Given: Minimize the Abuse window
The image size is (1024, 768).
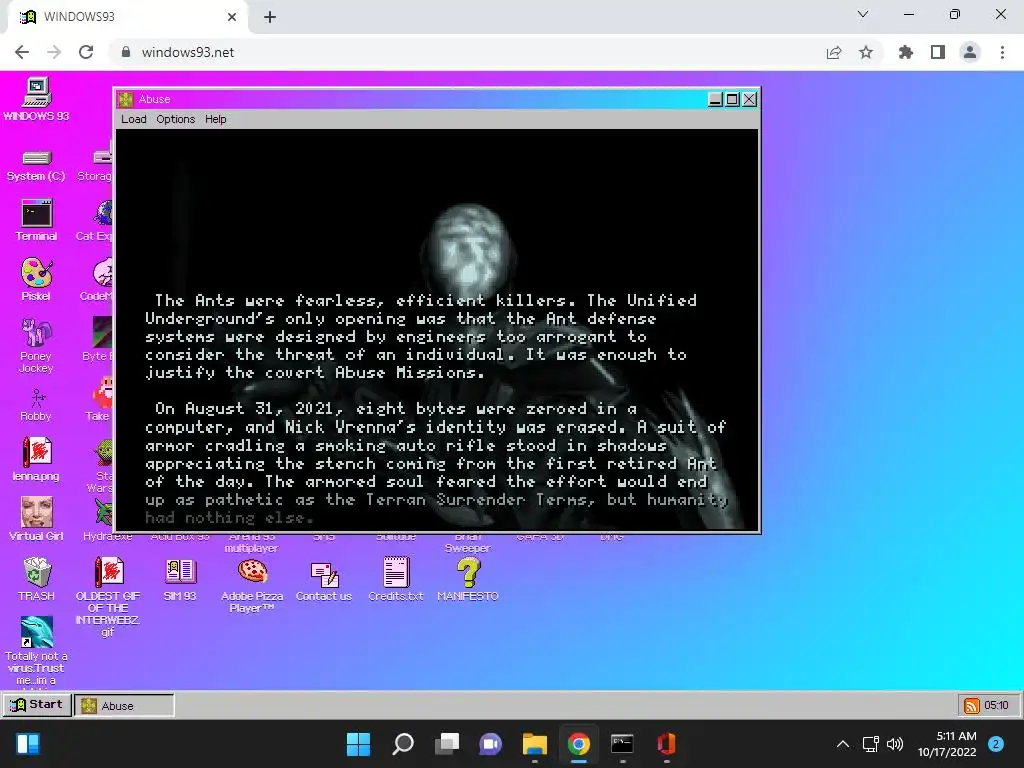Looking at the screenshot, I should [716, 99].
